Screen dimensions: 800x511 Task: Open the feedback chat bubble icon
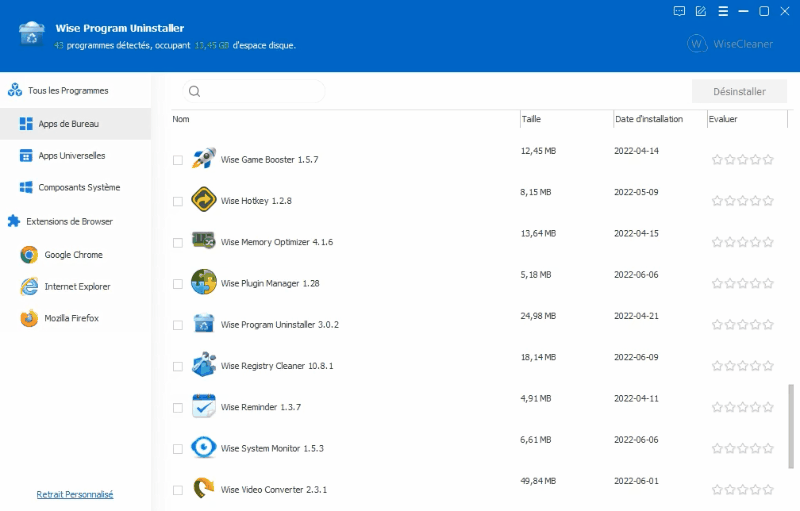[679, 11]
